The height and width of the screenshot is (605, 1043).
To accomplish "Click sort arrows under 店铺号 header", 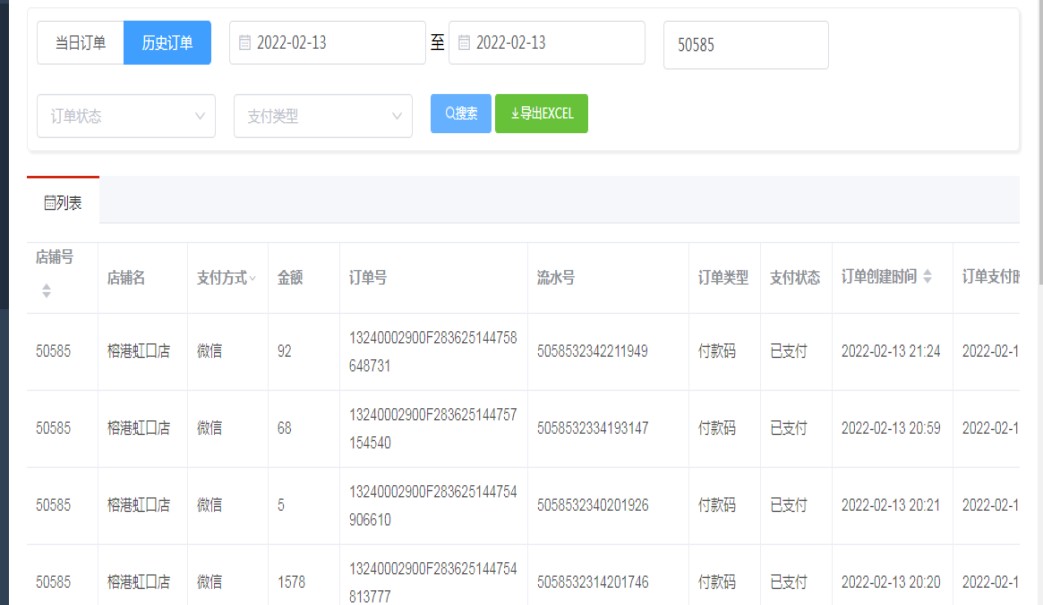I will click(46, 291).
